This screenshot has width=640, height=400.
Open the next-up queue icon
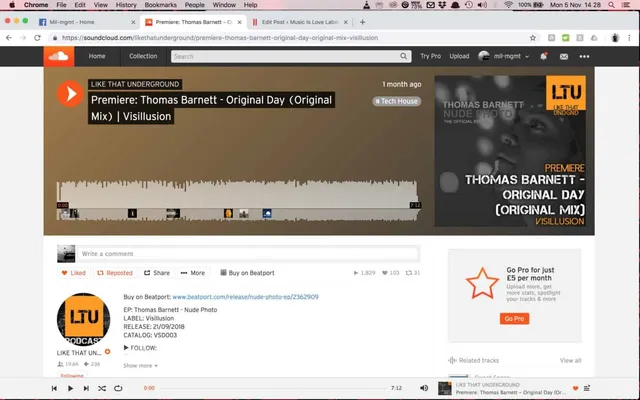[x=587, y=388]
